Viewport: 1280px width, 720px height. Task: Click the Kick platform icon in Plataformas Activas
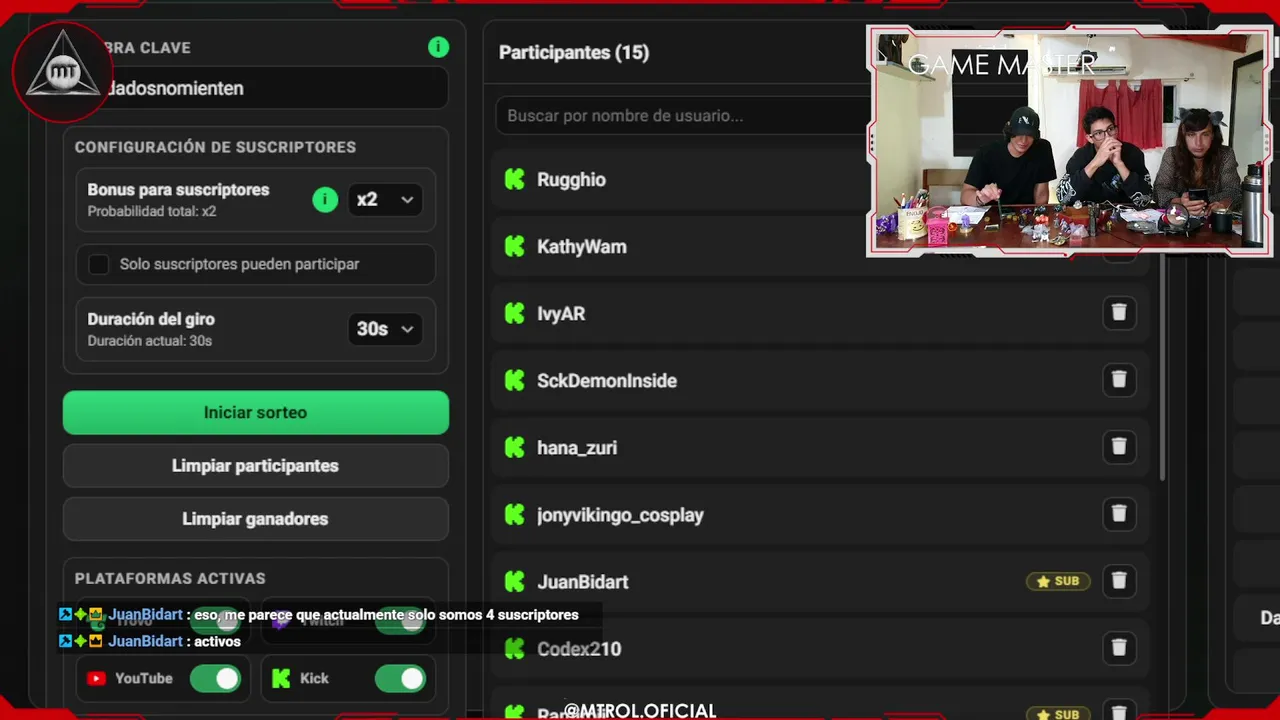(281, 678)
